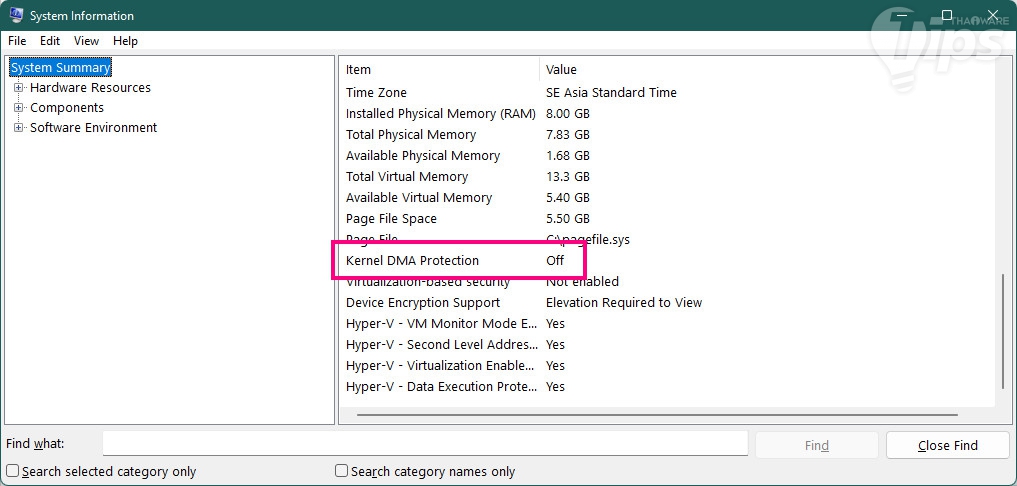This screenshot has height=486, width=1017.
Task: Select the Software Environment category
Action: point(93,128)
